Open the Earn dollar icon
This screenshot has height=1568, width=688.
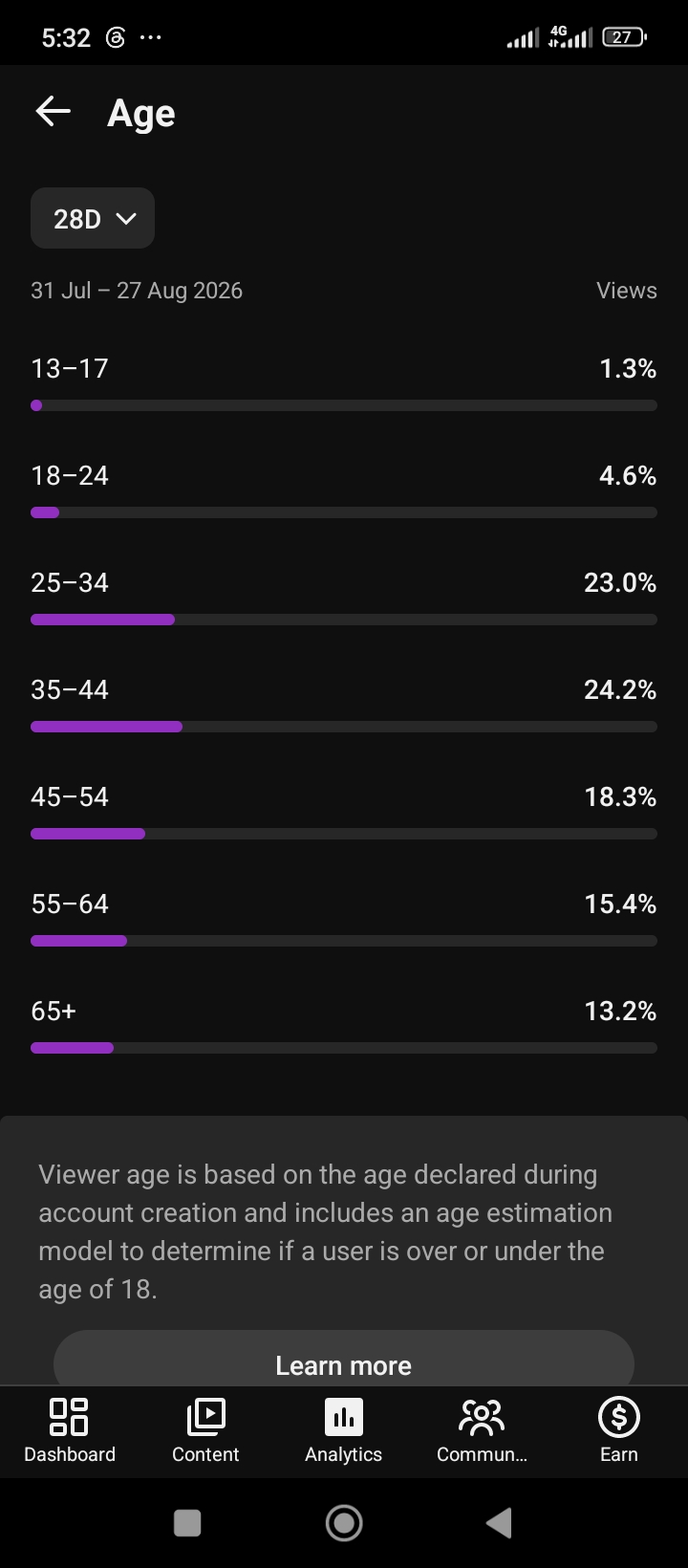618,1416
